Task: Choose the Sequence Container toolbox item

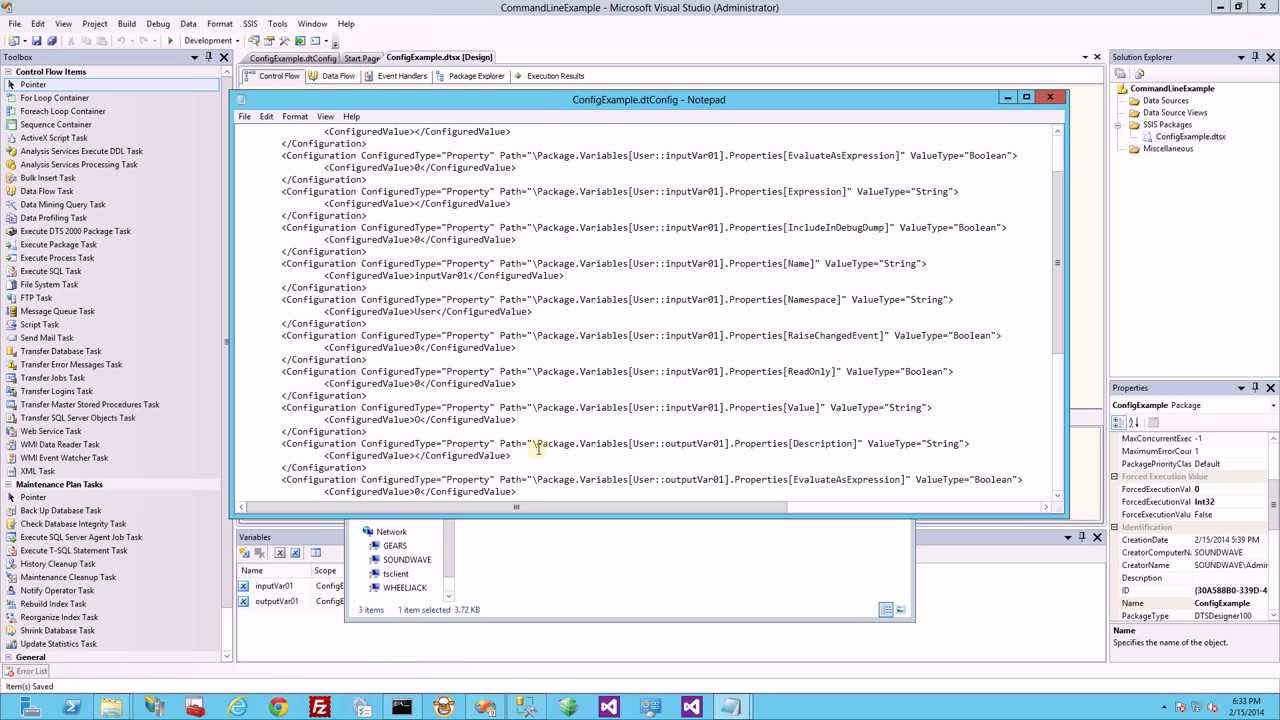Action: click(110, 125)
